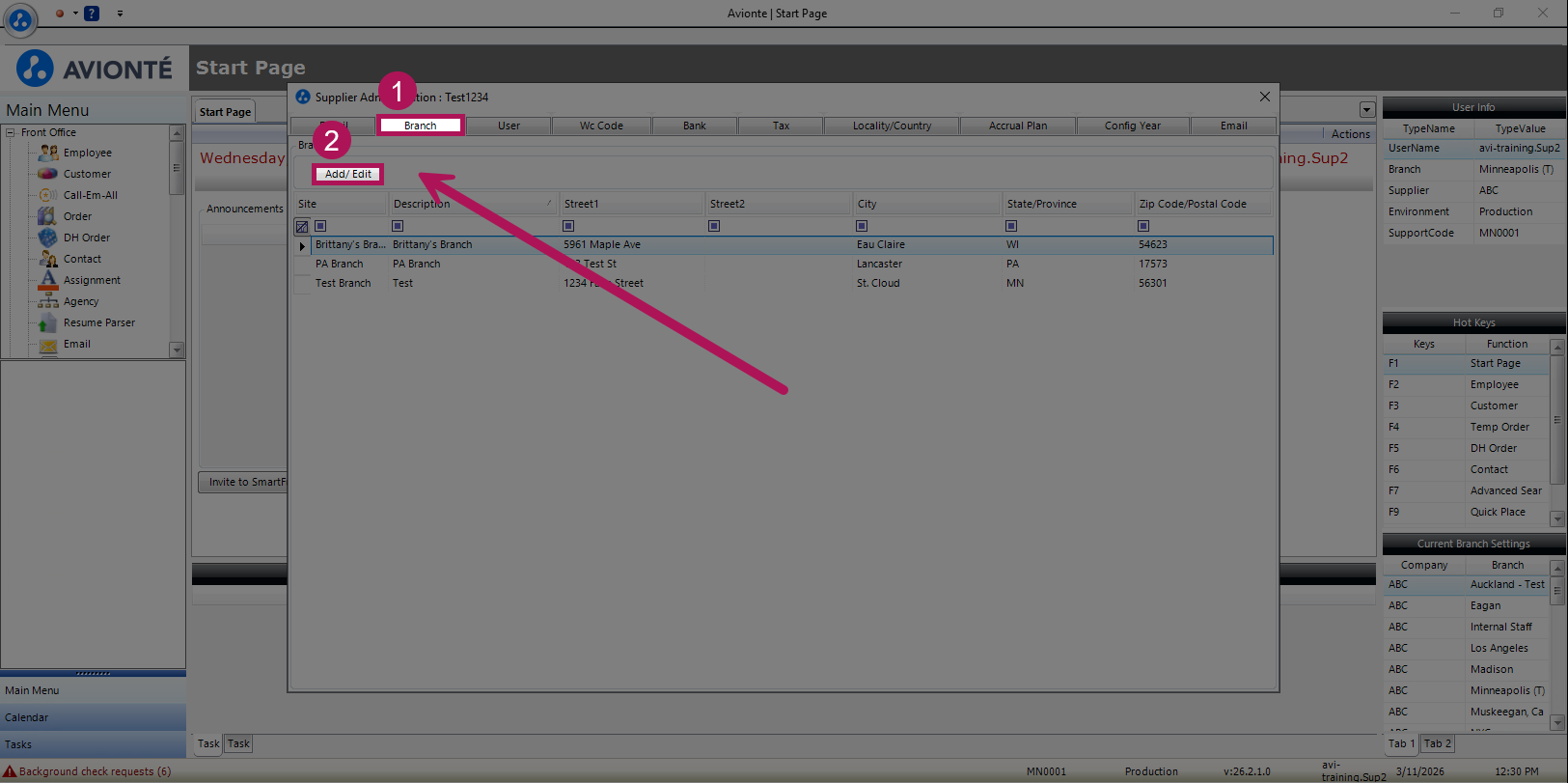
Task: Click the first Task tab at bottom
Action: 208,743
